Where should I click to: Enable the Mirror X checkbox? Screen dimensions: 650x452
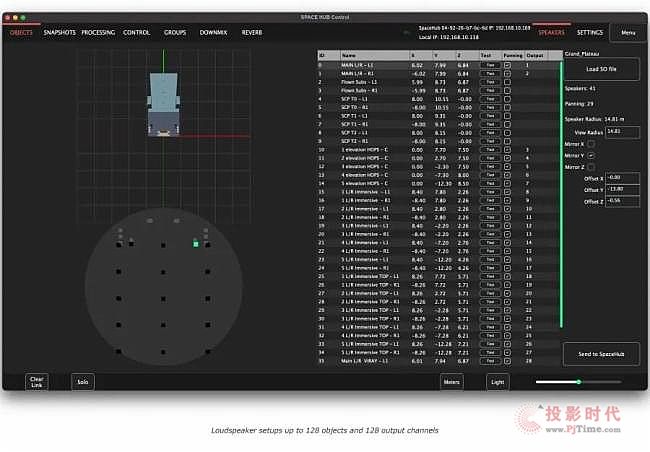click(x=591, y=144)
